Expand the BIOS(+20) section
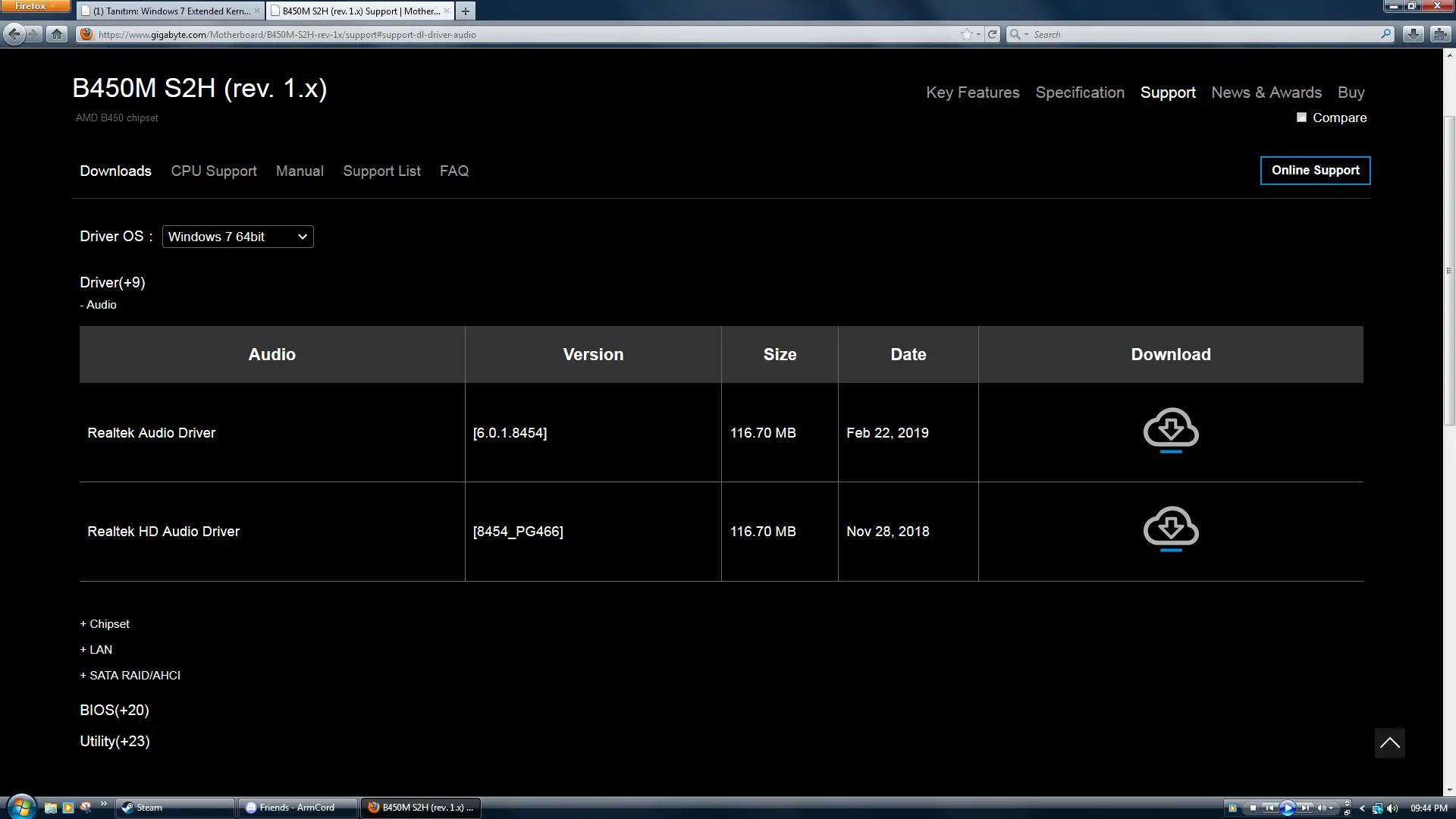1456x819 pixels. tap(115, 711)
